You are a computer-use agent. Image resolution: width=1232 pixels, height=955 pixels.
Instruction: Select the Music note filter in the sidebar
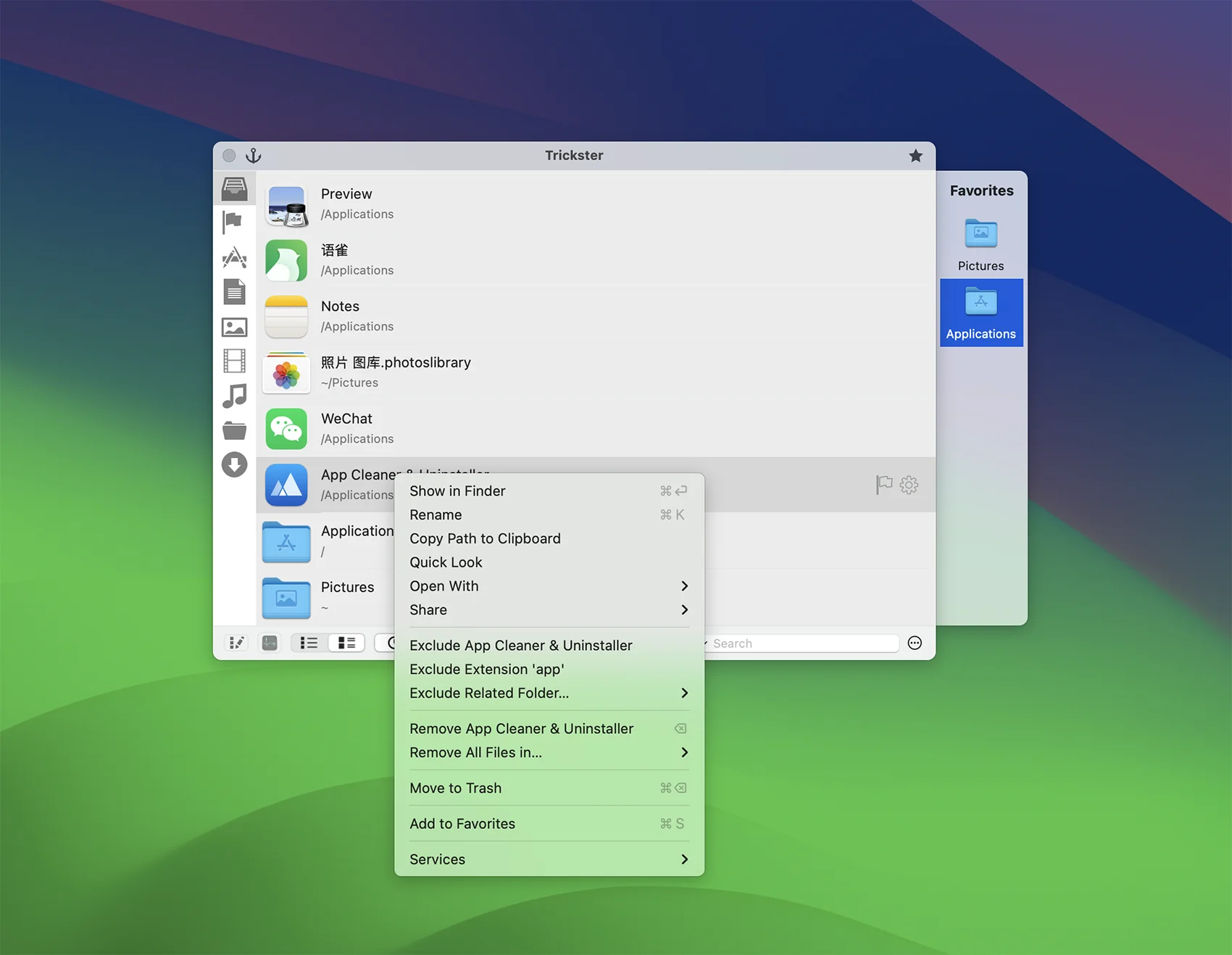coord(234,396)
